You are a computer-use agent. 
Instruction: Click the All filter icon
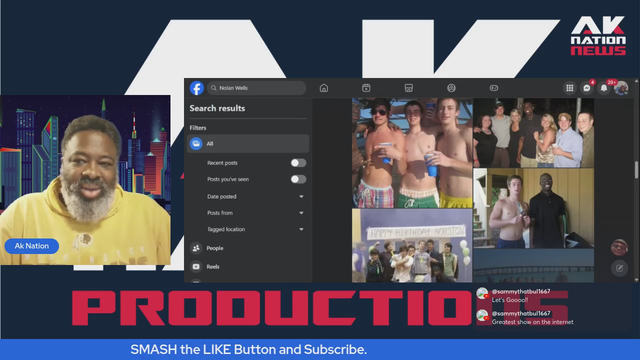click(x=196, y=144)
